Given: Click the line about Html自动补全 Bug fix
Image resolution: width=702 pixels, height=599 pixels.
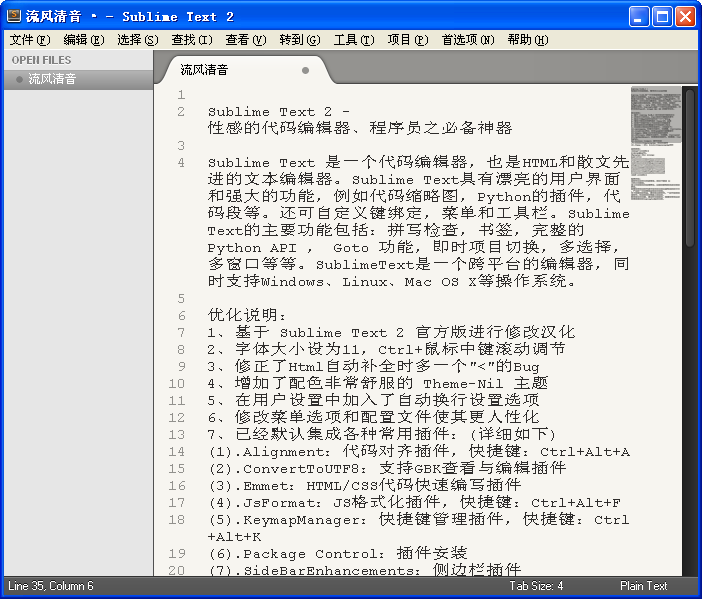Looking at the screenshot, I should click(373, 366).
